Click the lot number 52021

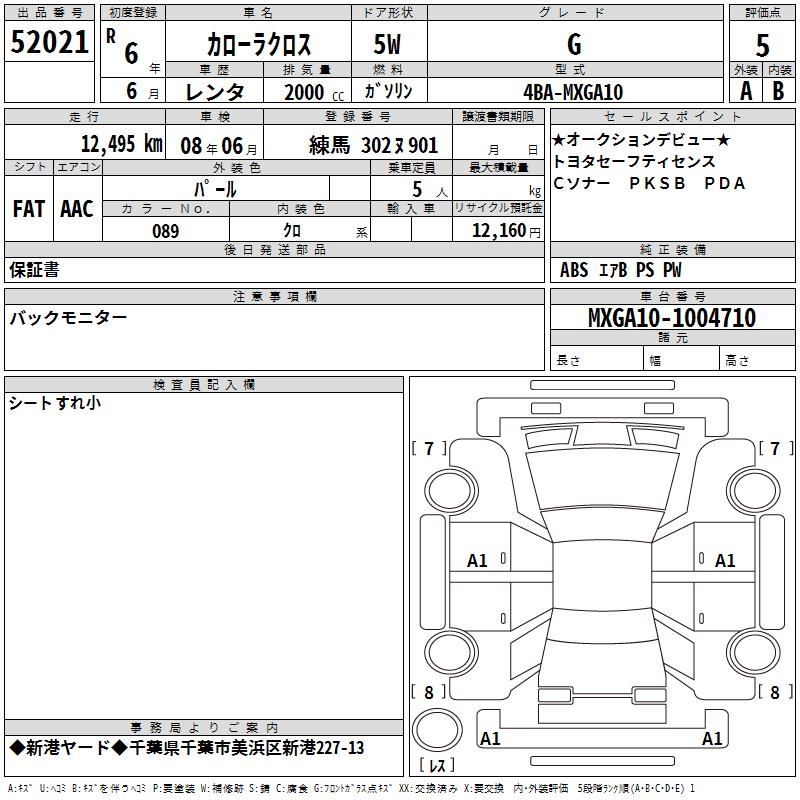50,43
